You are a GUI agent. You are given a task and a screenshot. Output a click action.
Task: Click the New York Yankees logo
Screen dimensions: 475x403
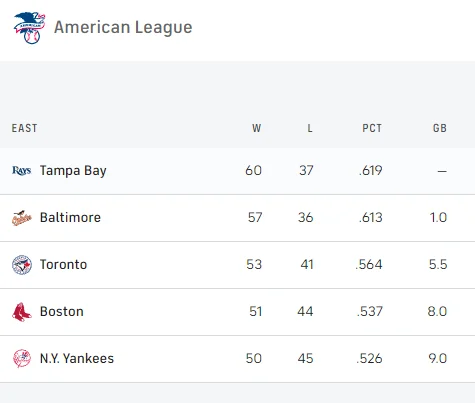[22, 359]
